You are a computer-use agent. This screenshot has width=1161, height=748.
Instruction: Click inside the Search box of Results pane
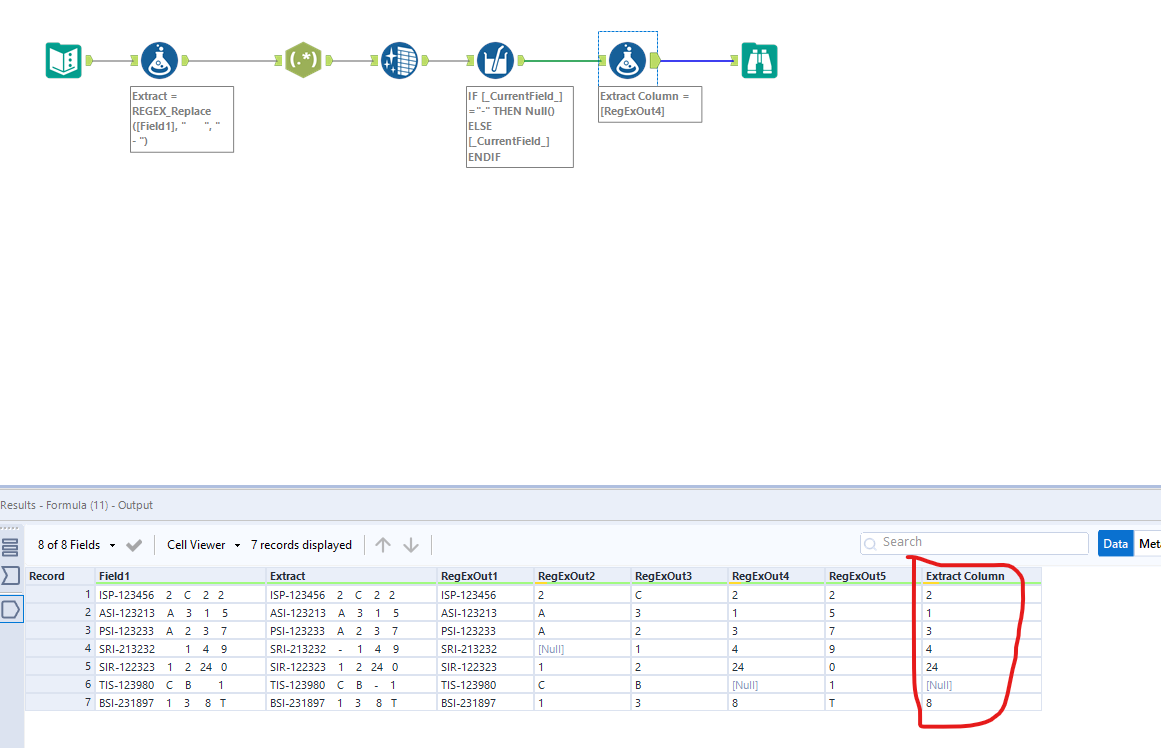pos(975,542)
